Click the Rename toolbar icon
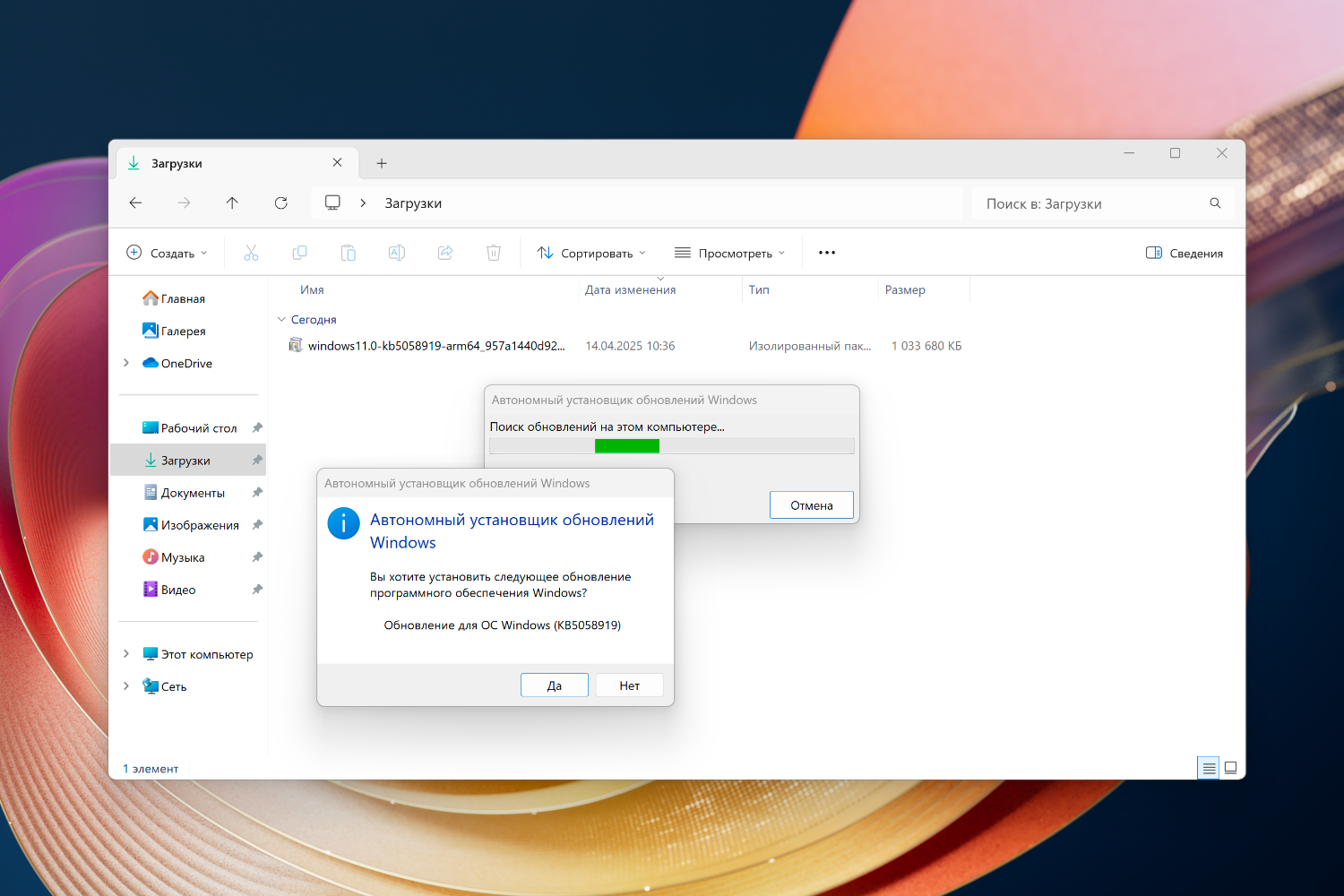1344x896 pixels. 397,253
